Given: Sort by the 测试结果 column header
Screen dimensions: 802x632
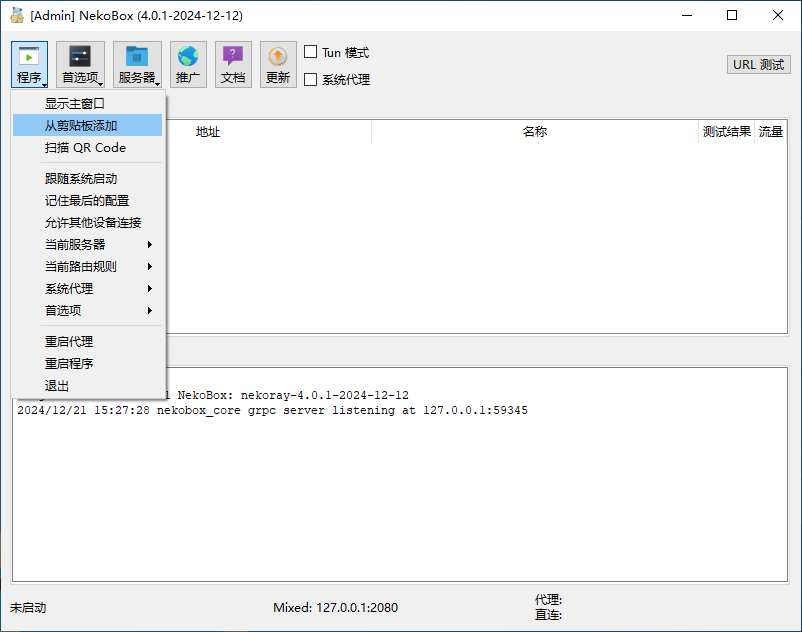Looking at the screenshot, I should point(726,132).
